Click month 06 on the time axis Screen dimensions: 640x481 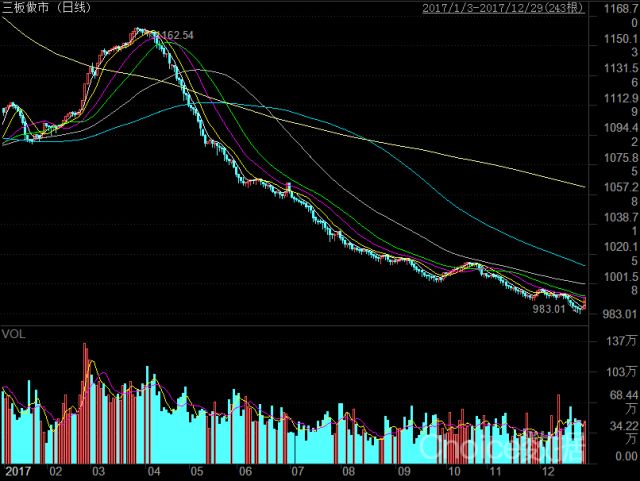tap(245, 471)
